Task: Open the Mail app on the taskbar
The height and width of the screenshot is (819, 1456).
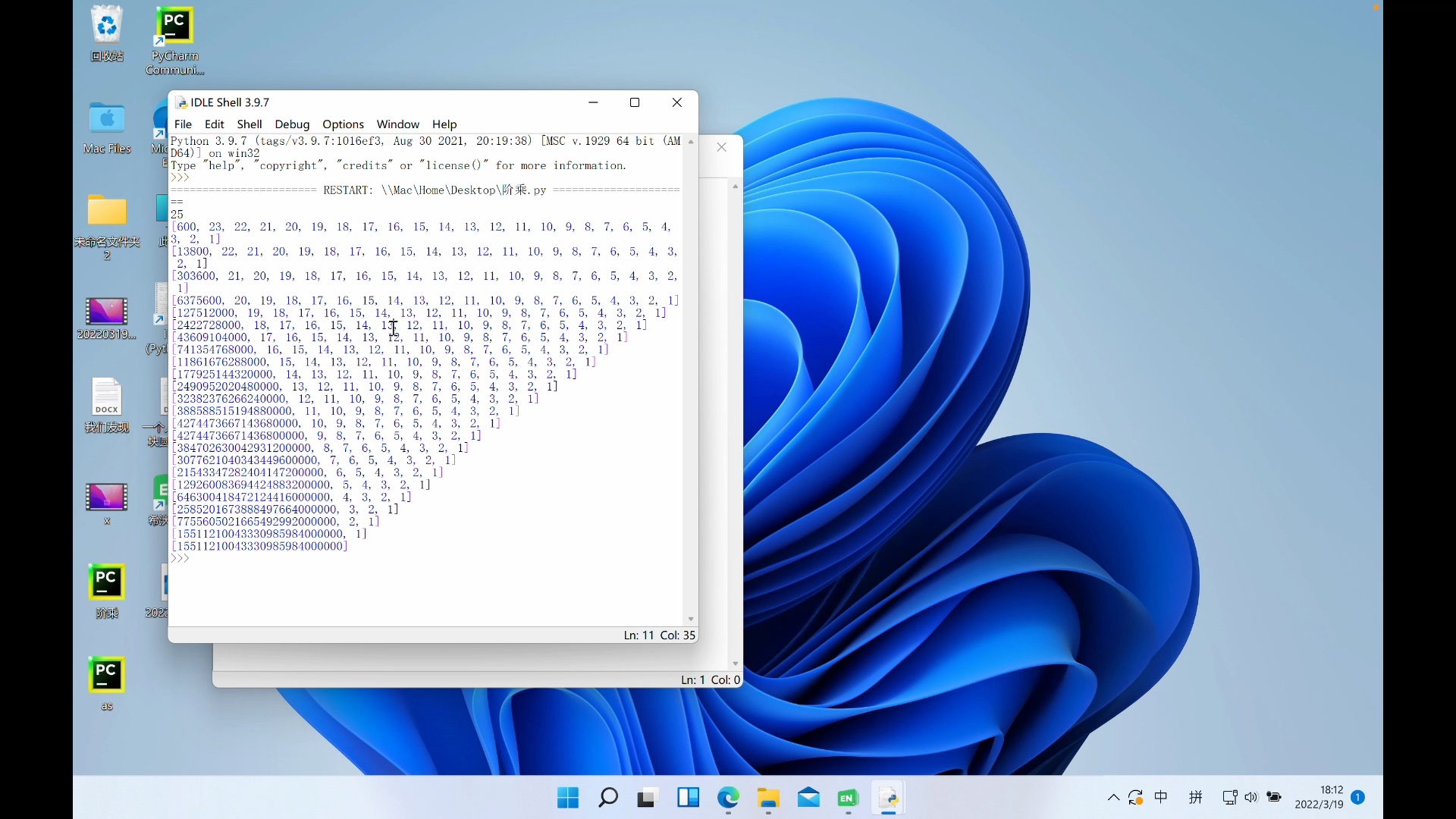Action: click(808, 798)
